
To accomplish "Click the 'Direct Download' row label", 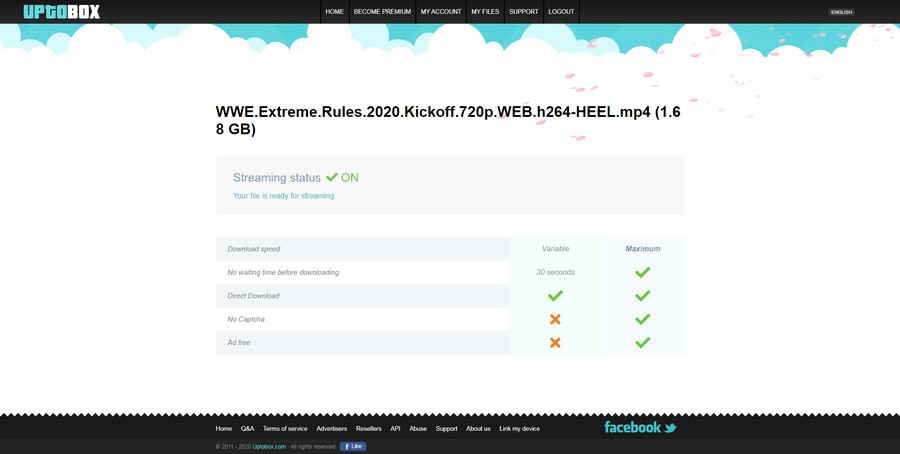I will (x=253, y=296).
